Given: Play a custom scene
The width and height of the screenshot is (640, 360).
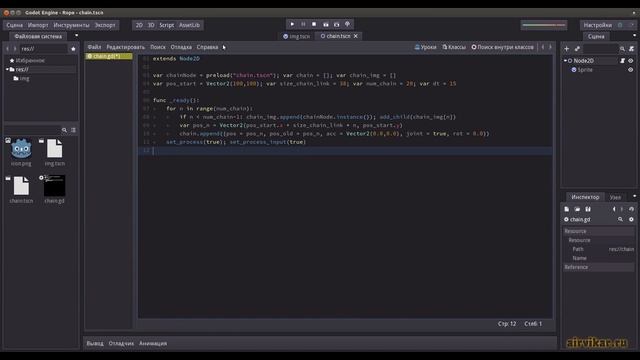Looking at the screenshot, I should coord(336,24).
